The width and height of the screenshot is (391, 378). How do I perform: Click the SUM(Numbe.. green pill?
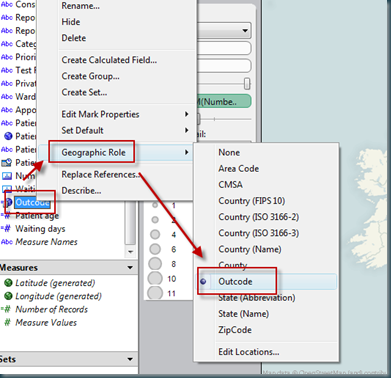(x=225, y=101)
